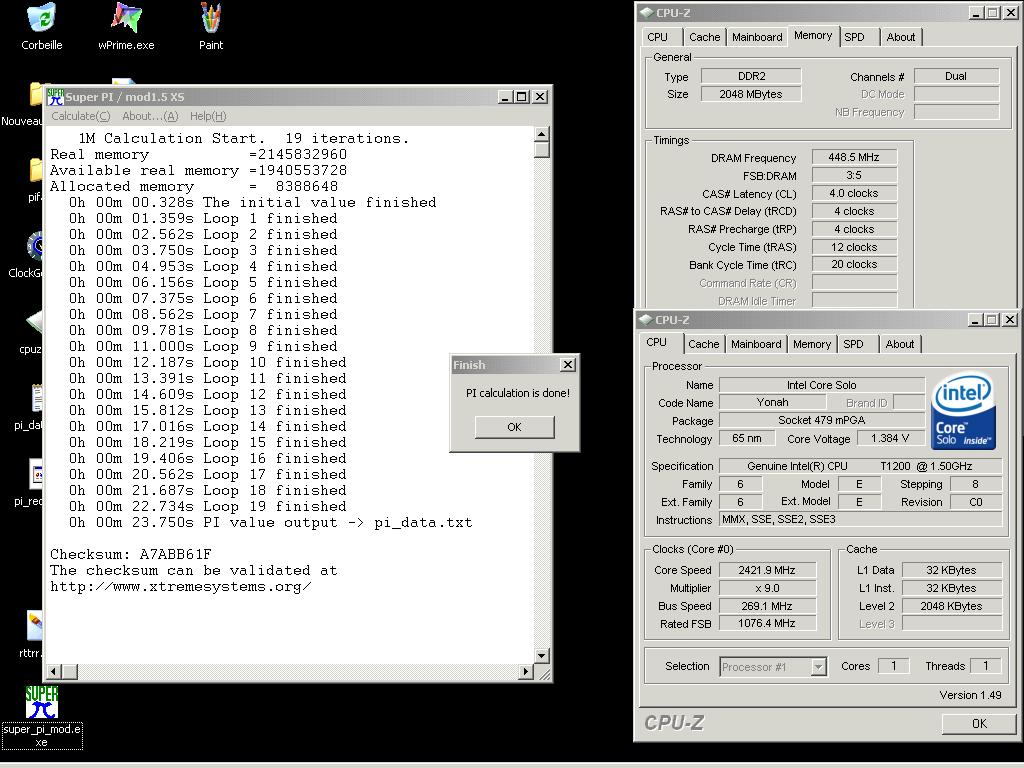1024x768 pixels.
Task: Click the Super PI scroll down arrow
Action: pyautogui.click(x=541, y=656)
